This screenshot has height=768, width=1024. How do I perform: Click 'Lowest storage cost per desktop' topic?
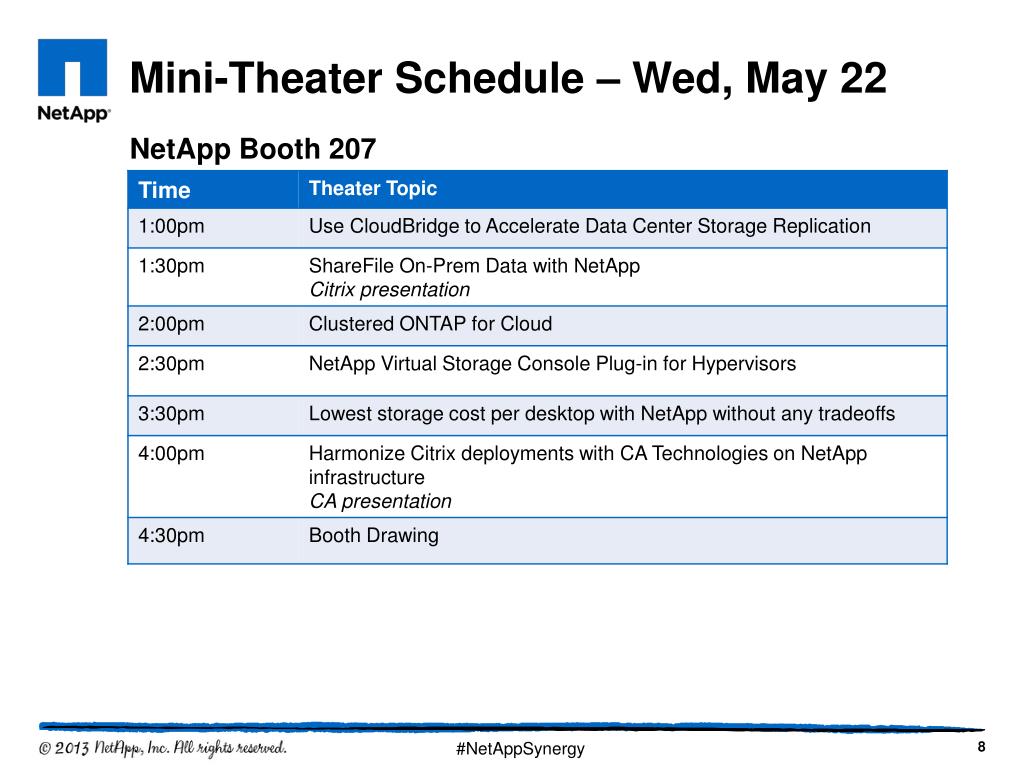point(601,414)
